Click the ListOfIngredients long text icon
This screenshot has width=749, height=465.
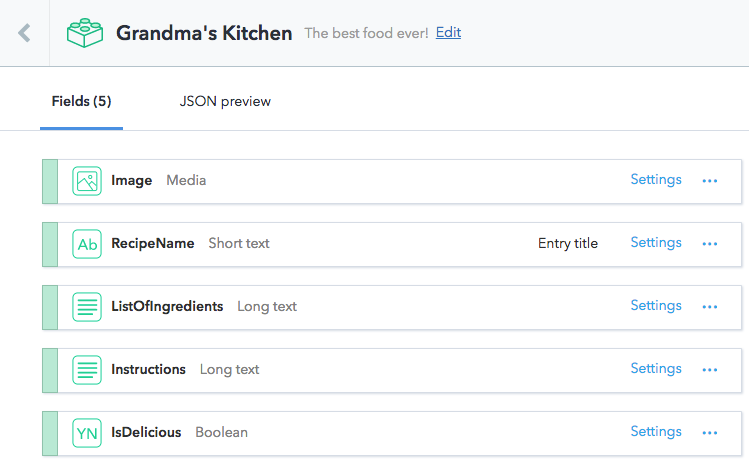[87, 307]
